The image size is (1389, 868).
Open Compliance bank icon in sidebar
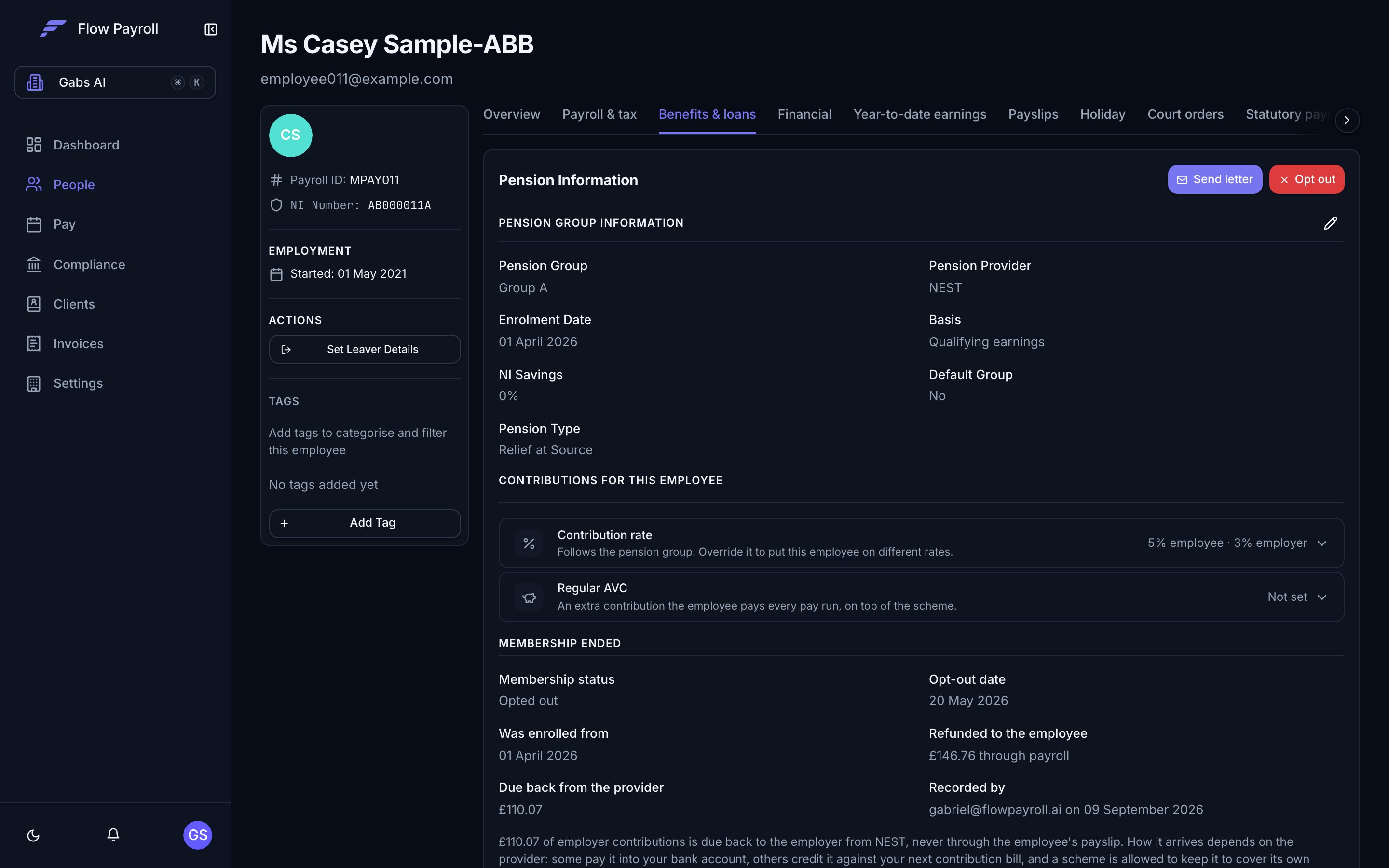34,264
